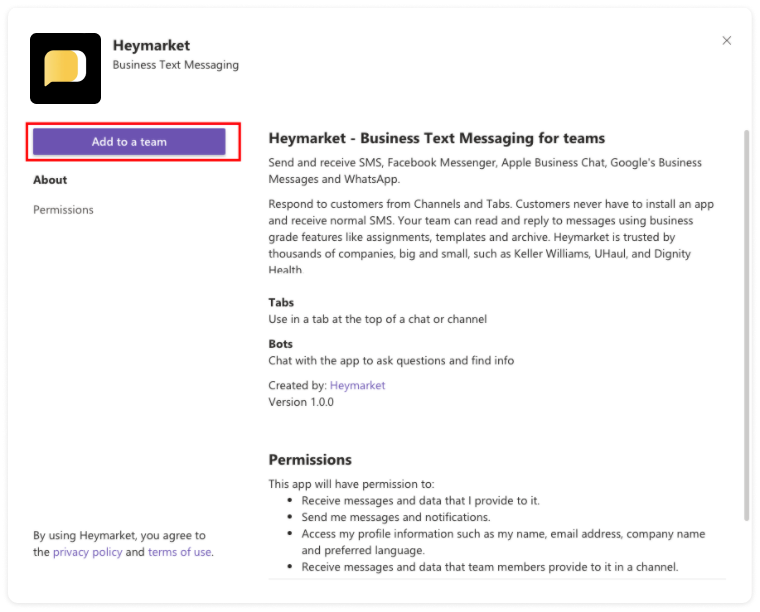Image resolution: width=760 pixels, height=612 pixels.
Task: Select the About section tab
Action: point(50,180)
